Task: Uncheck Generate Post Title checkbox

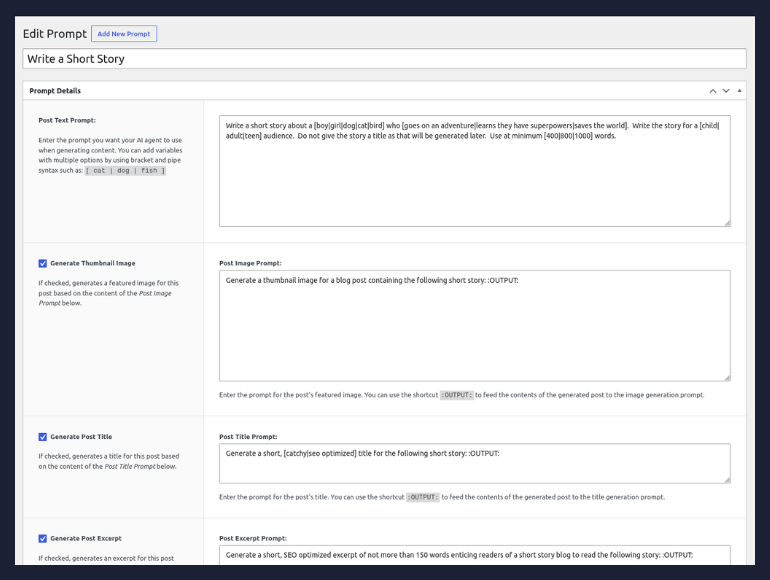Action: [x=43, y=437]
